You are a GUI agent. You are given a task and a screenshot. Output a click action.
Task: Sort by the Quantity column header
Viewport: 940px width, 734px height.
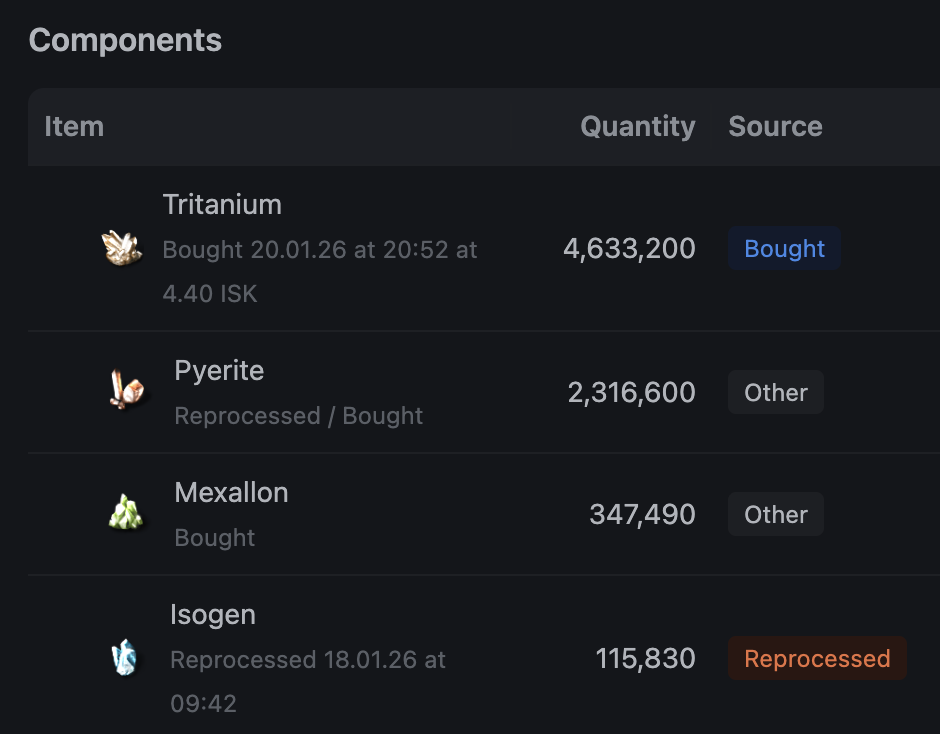(637, 127)
